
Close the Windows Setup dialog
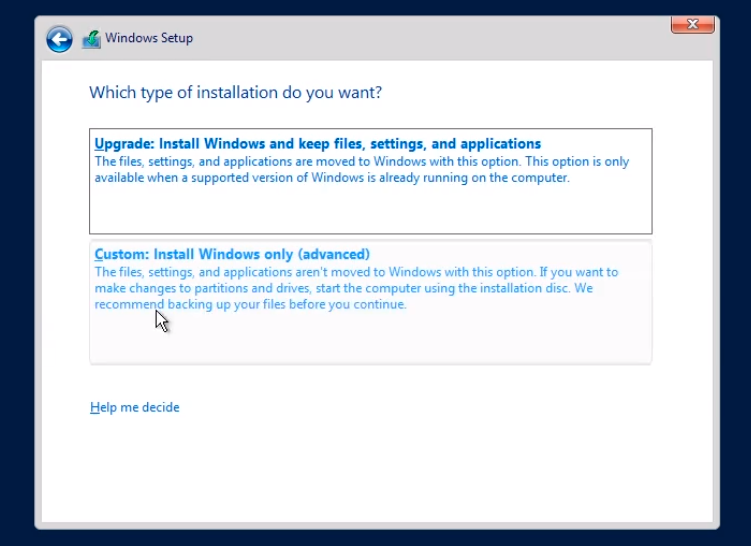coord(693,24)
